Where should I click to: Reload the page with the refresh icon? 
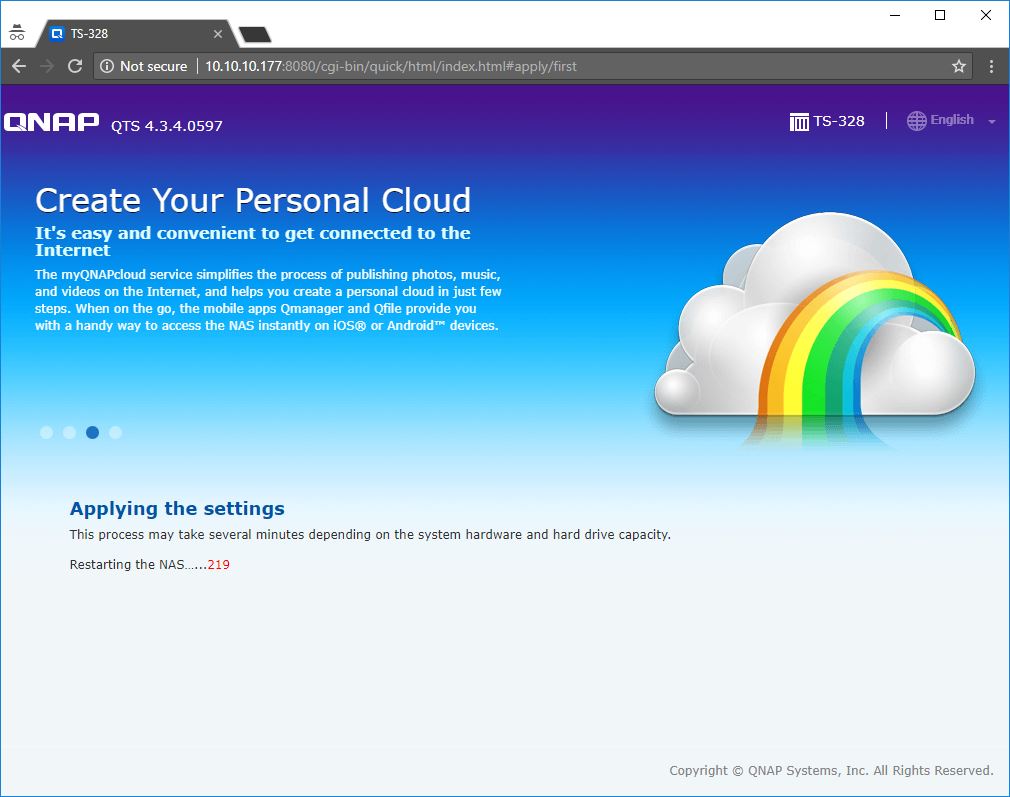tap(75, 66)
